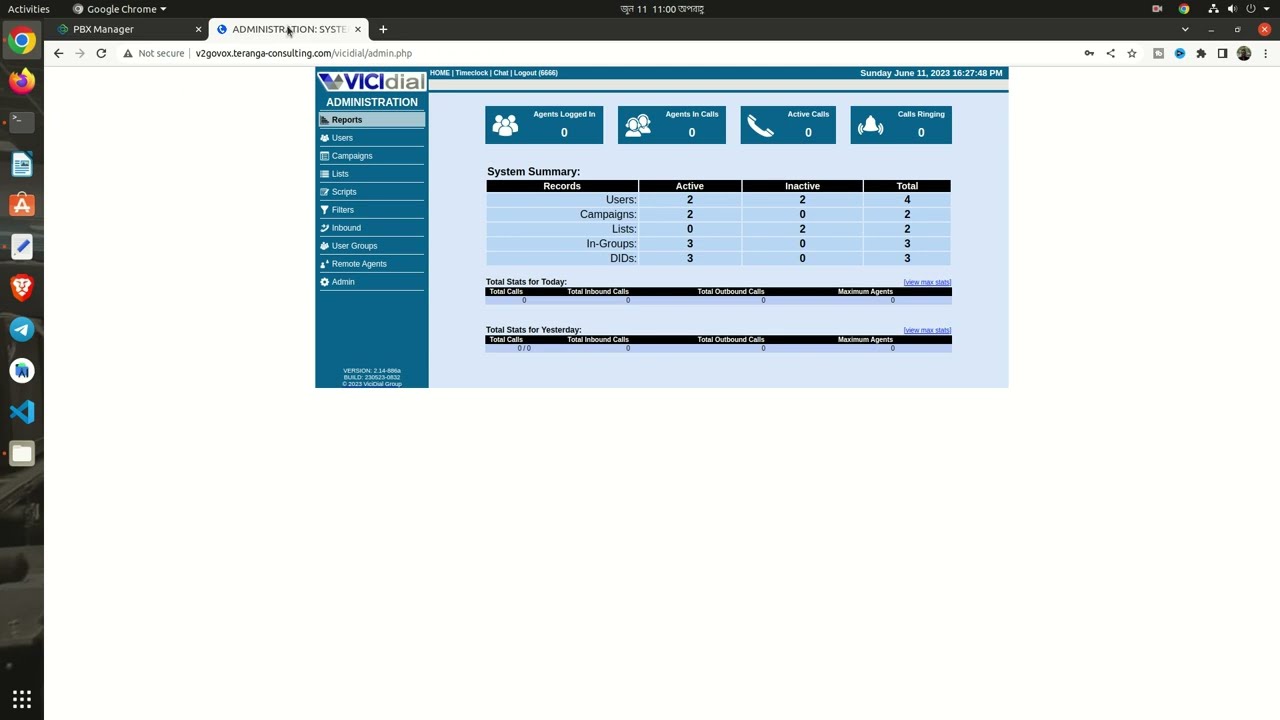This screenshot has height=720, width=1280.
Task: Click the In-Groups row label
Action: [611, 244]
